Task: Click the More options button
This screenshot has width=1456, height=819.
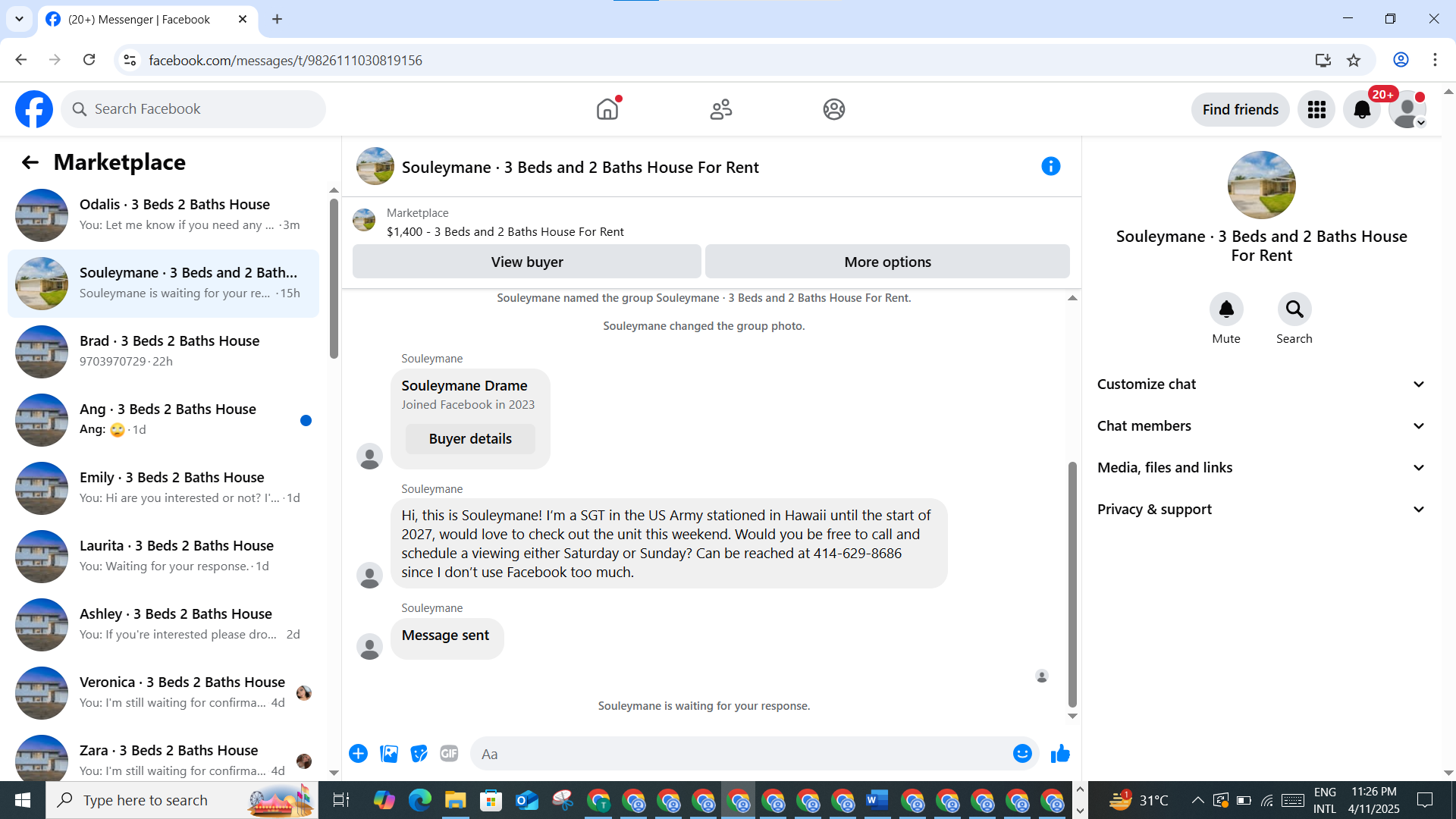Action: tap(887, 262)
